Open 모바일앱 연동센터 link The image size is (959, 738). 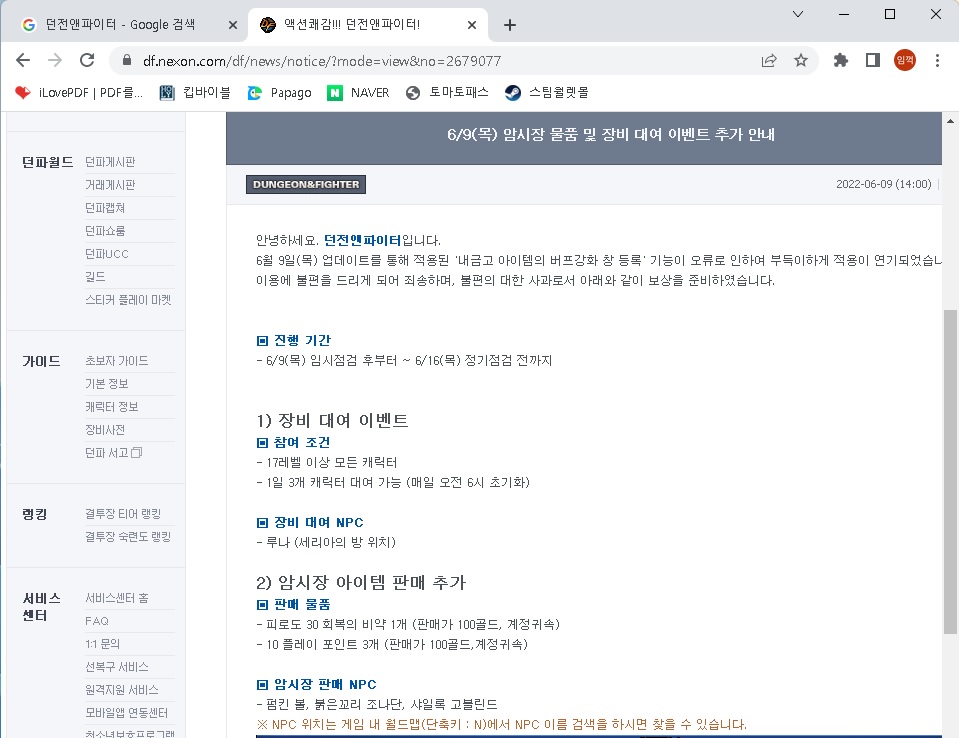[x=127, y=712]
